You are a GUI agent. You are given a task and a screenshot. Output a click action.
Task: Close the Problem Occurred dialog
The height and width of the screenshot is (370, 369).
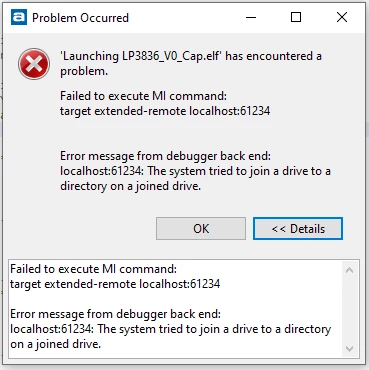coord(342,17)
